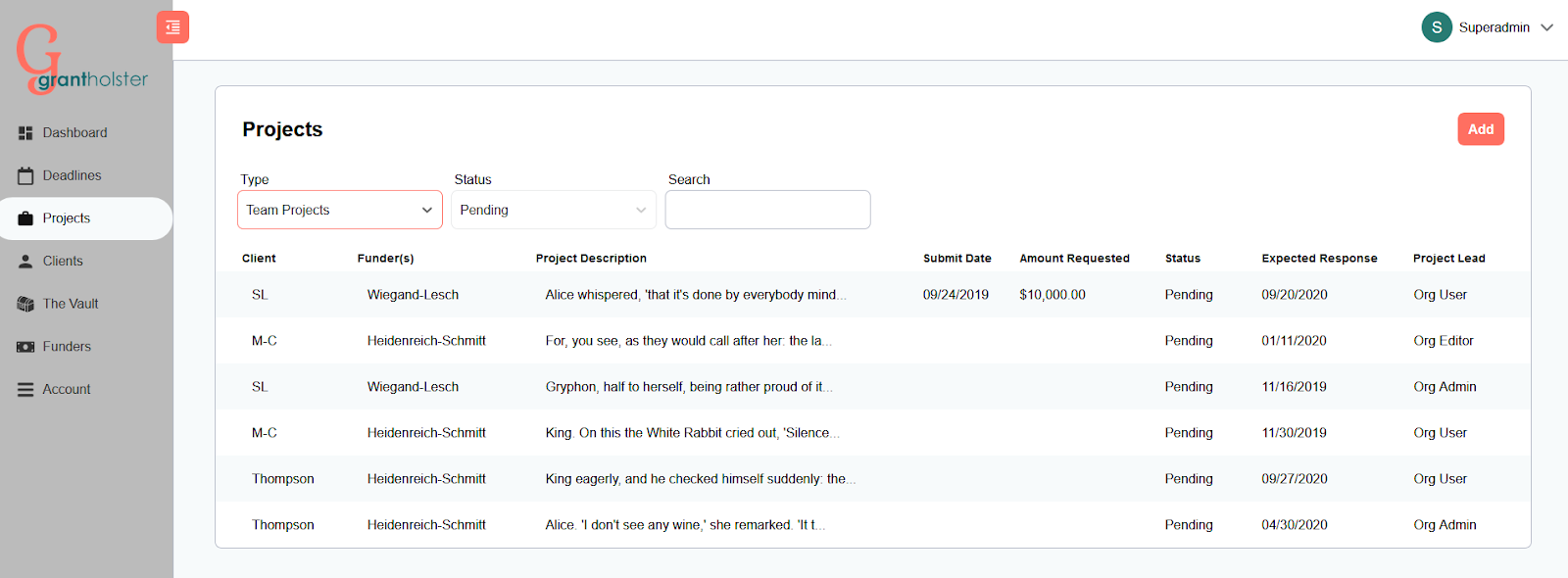Collapse sidebar with the red menu icon

coord(172,27)
